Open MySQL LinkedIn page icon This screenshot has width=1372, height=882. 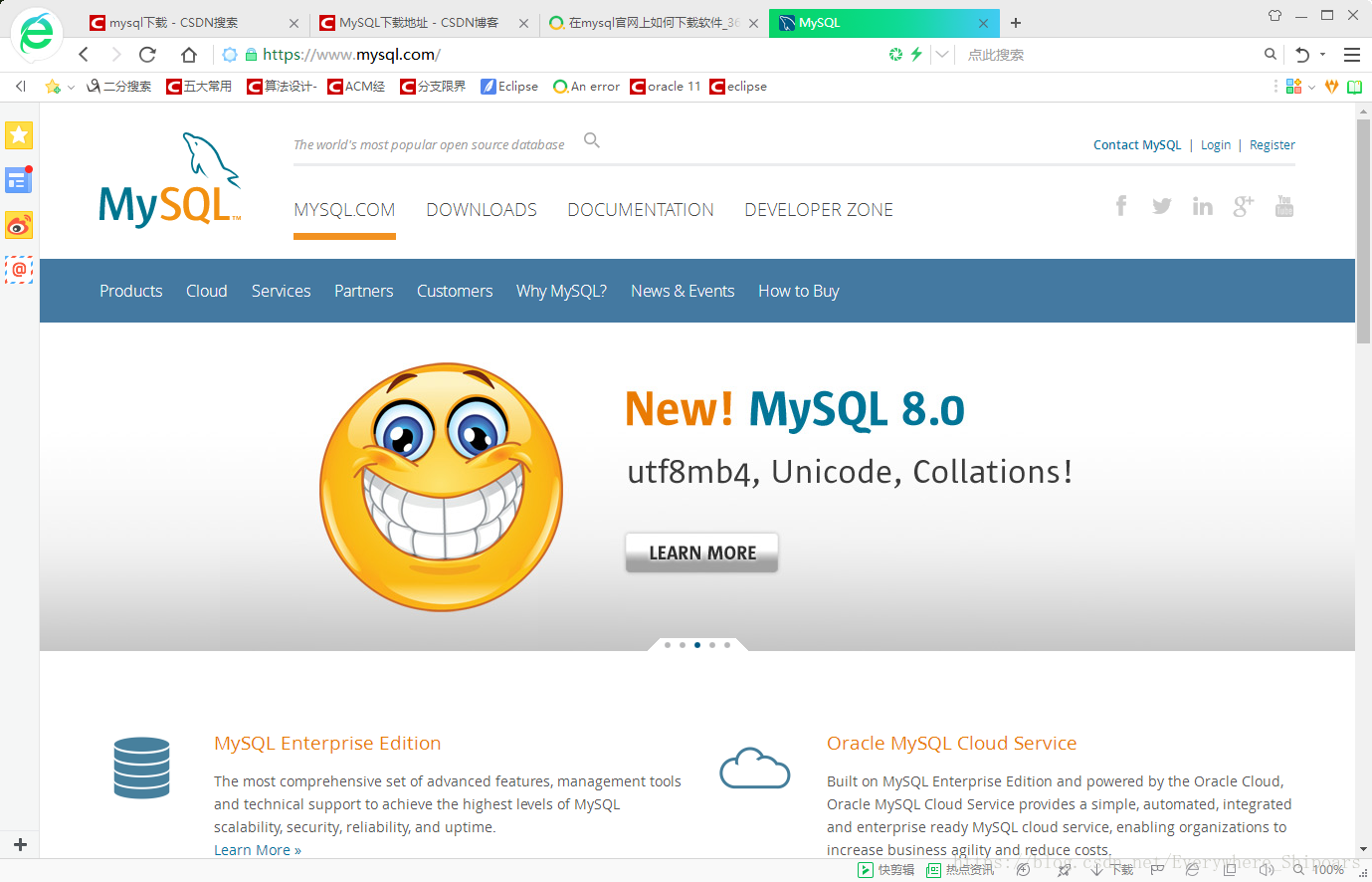click(1203, 206)
